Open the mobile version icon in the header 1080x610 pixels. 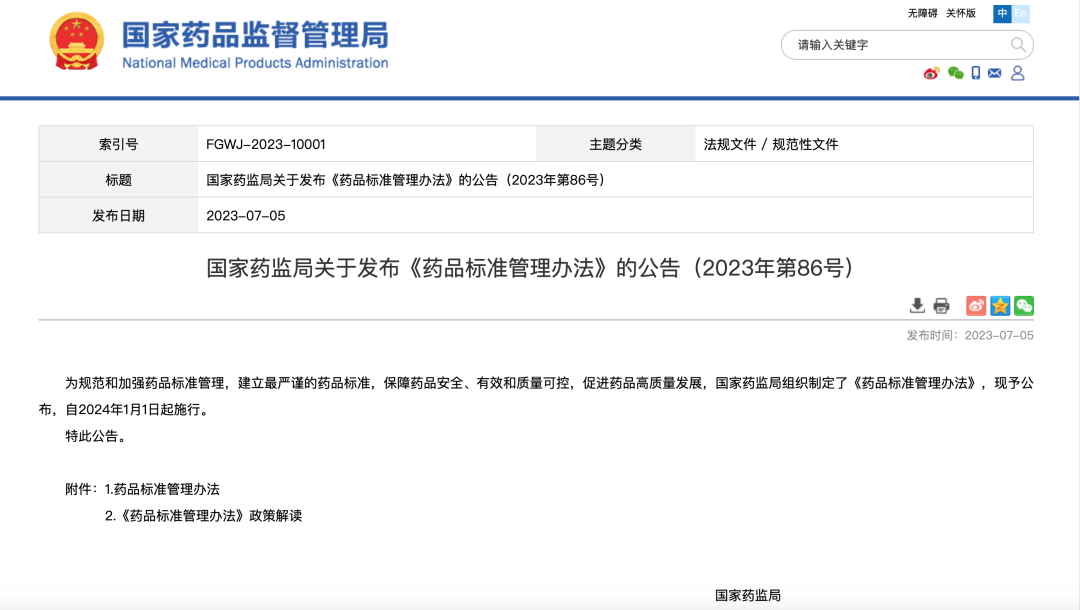975,73
